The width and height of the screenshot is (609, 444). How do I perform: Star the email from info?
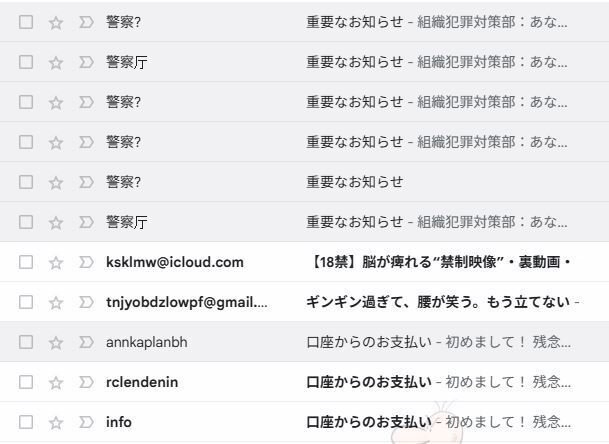pos(56,422)
